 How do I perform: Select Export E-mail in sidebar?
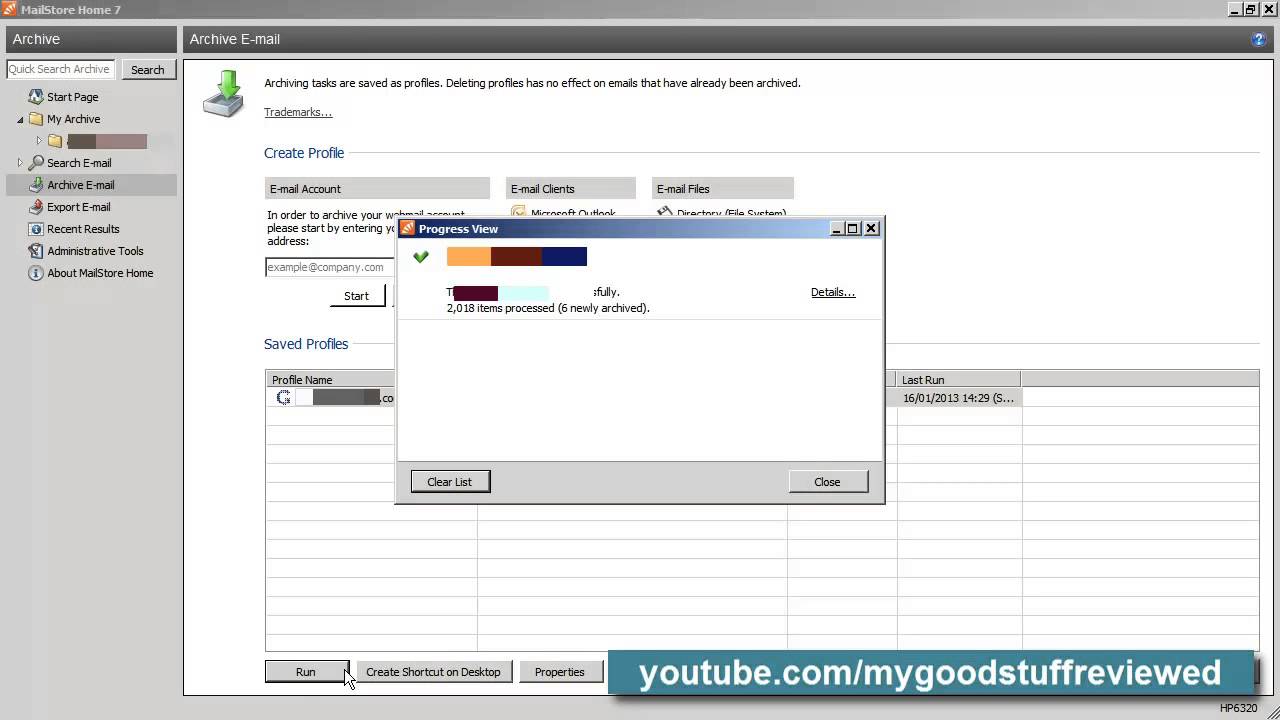coord(79,207)
